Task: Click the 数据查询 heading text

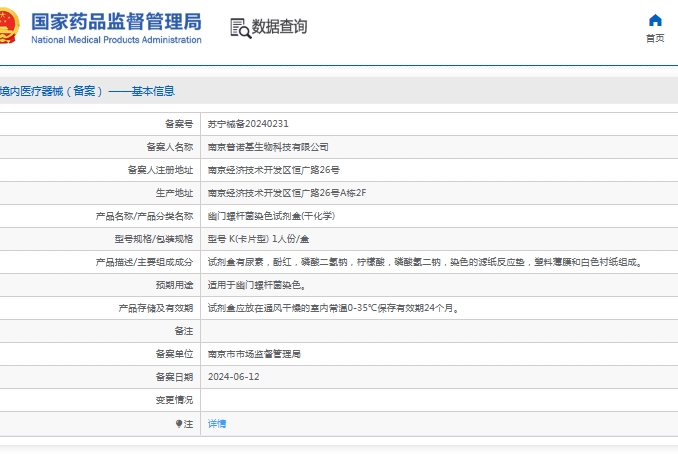Action: [x=279, y=26]
